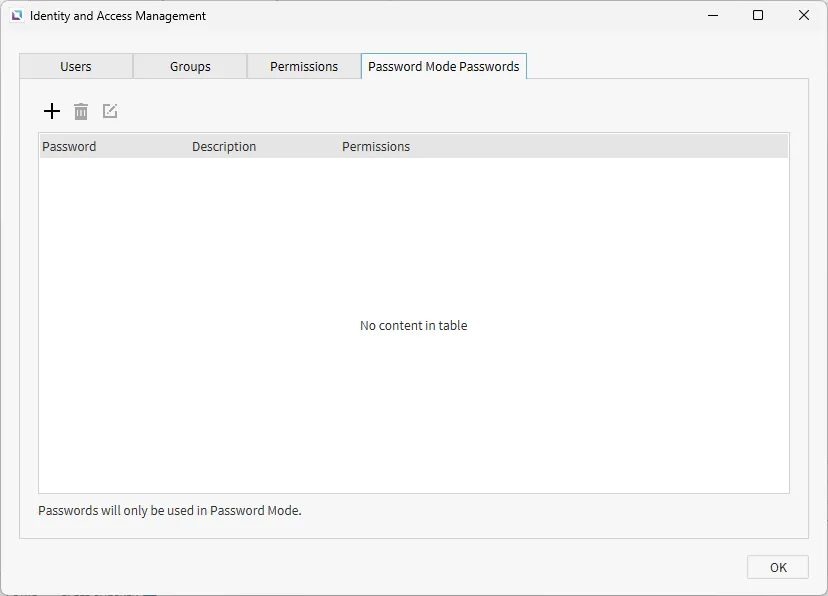Click the Description column header
Image resolution: width=828 pixels, height=596 pixels.
224,147
